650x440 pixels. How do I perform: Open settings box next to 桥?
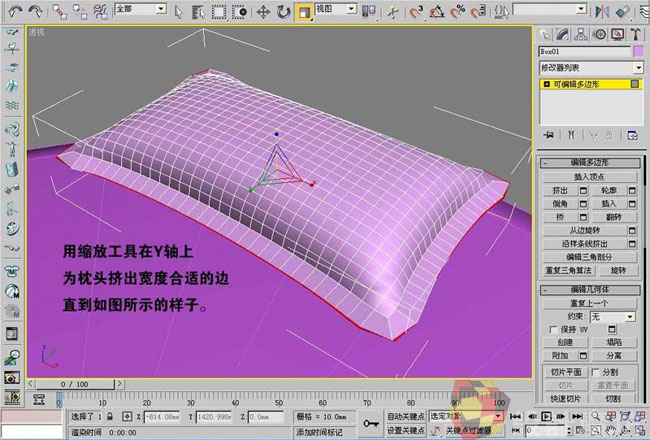pyautogui.click(x=583, y=217)
